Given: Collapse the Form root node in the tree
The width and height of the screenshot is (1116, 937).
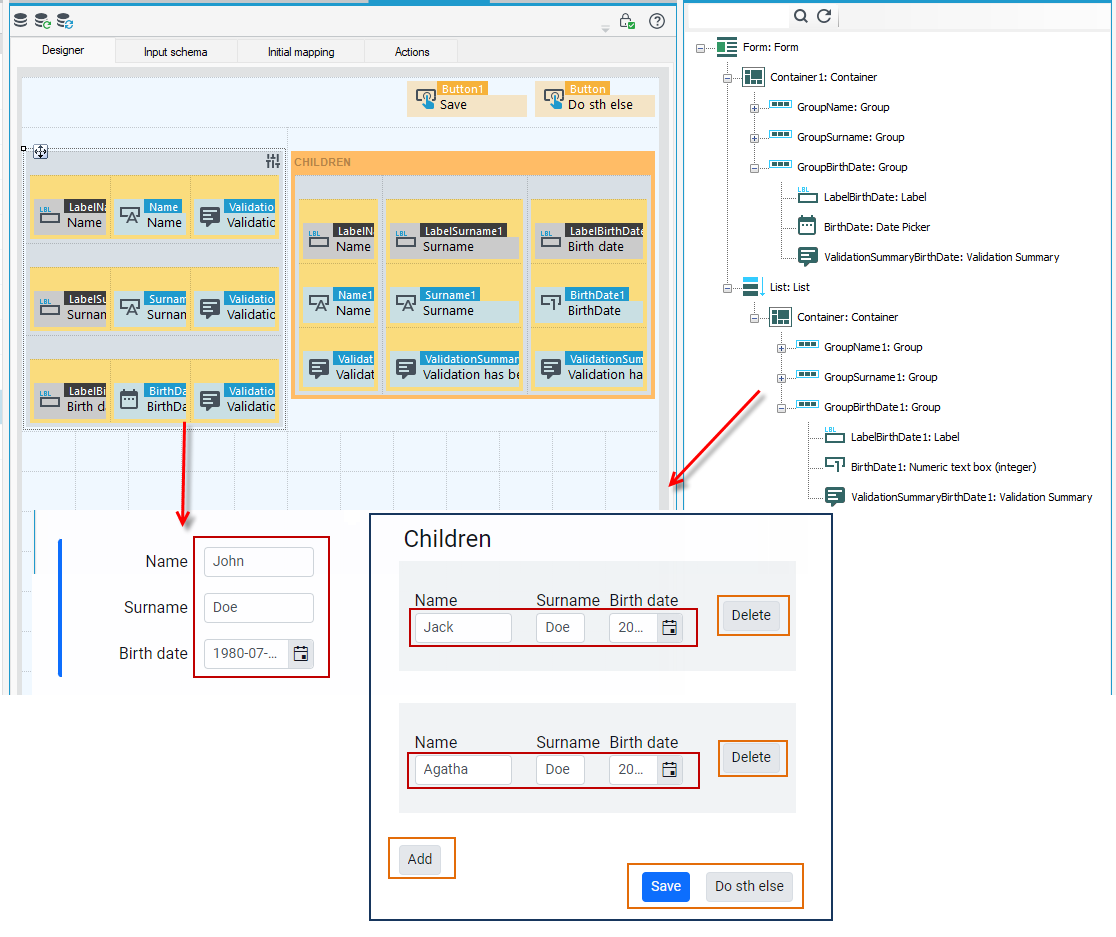Looking at the screenshot, I should [x=700, y=48].
